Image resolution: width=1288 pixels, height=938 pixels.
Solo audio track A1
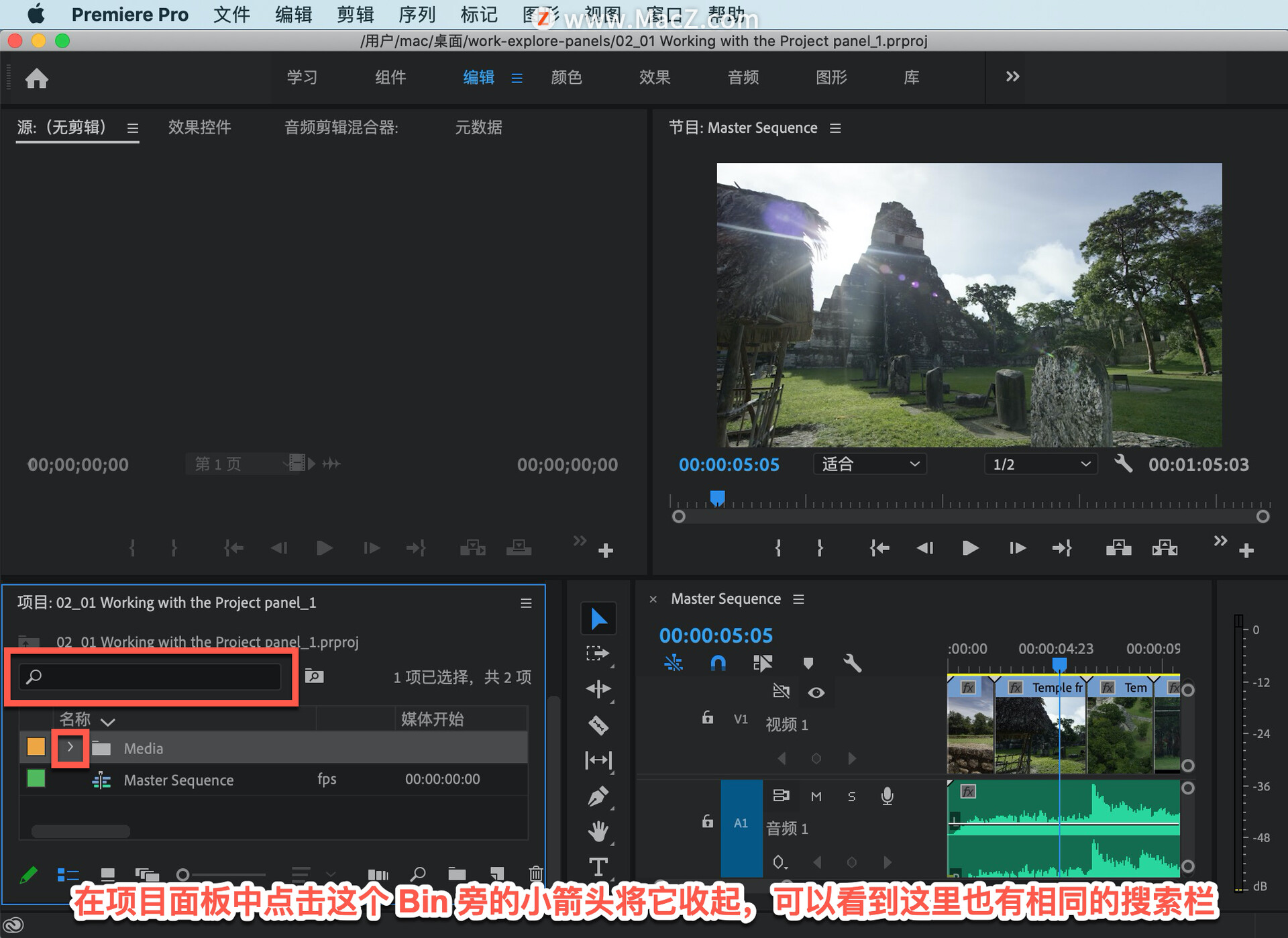click(x=851, y=796)
